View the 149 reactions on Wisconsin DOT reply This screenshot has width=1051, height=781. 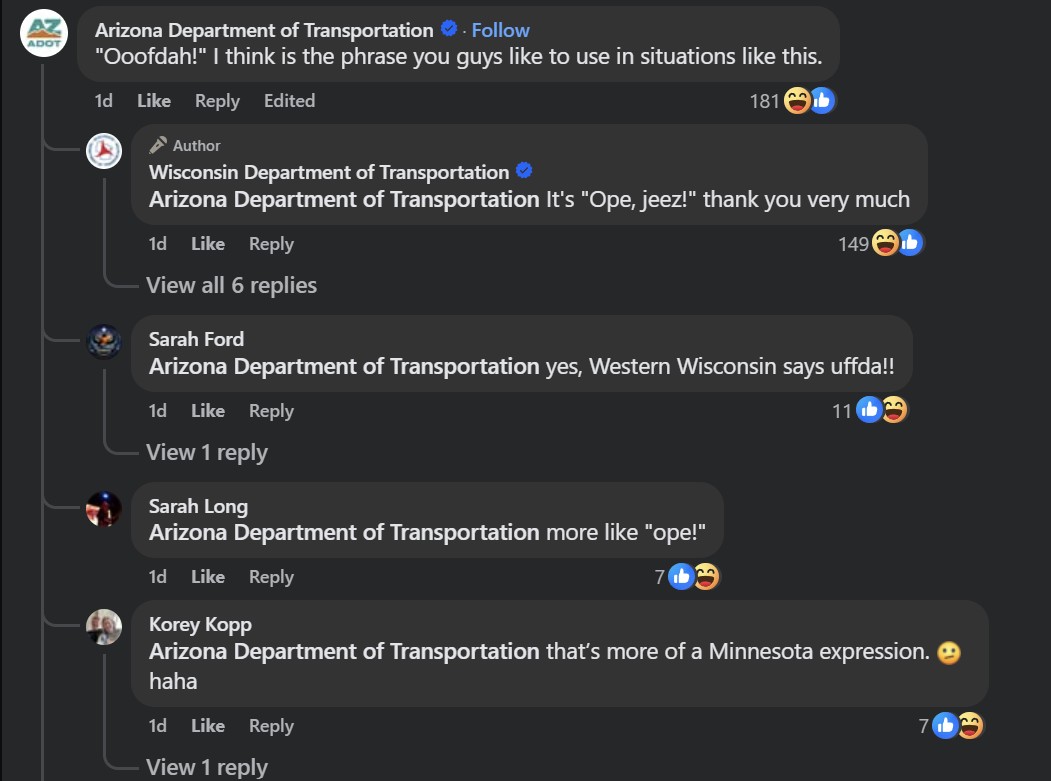click(881, 243)
